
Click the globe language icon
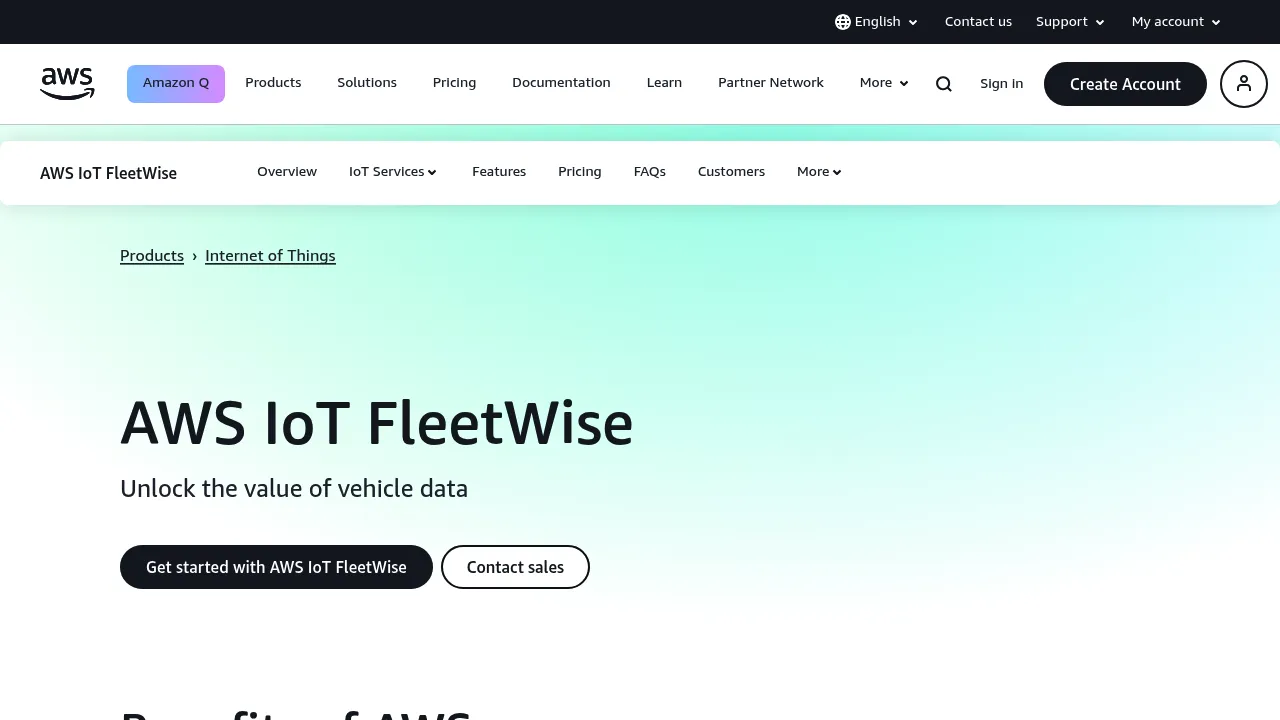click(843, 22)
